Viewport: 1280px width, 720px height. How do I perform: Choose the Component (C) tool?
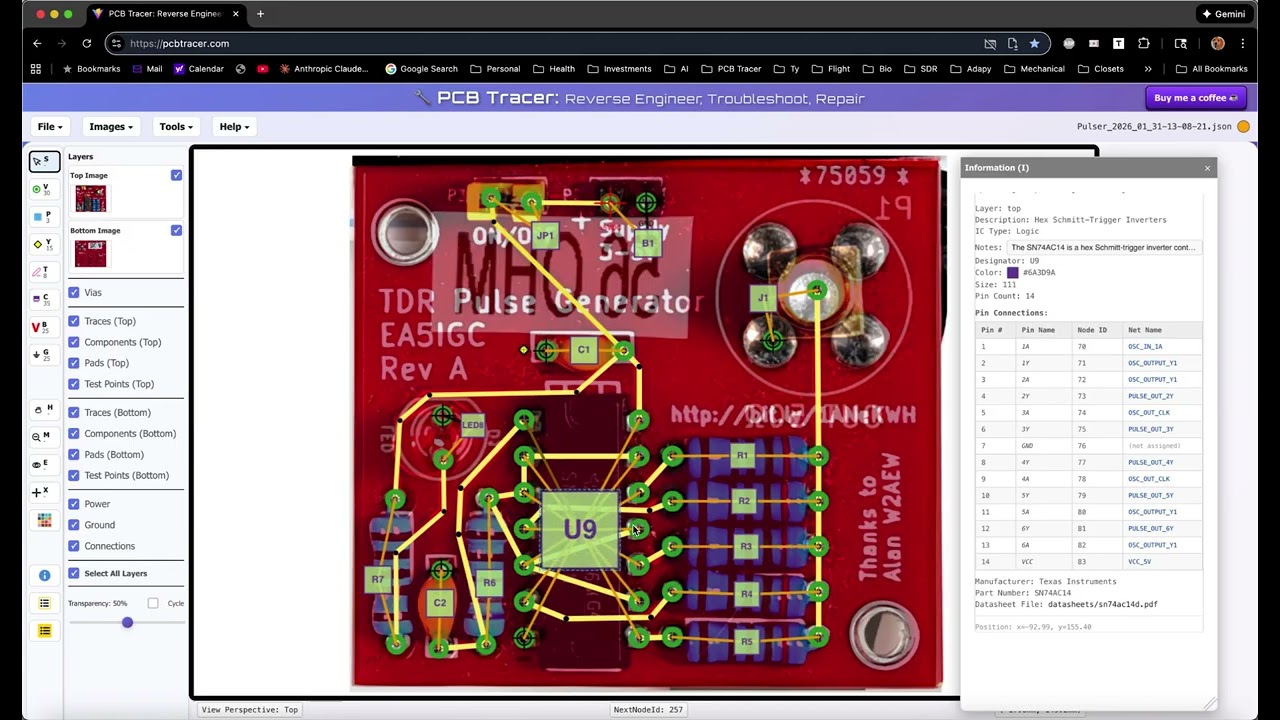tap(44, 299)
